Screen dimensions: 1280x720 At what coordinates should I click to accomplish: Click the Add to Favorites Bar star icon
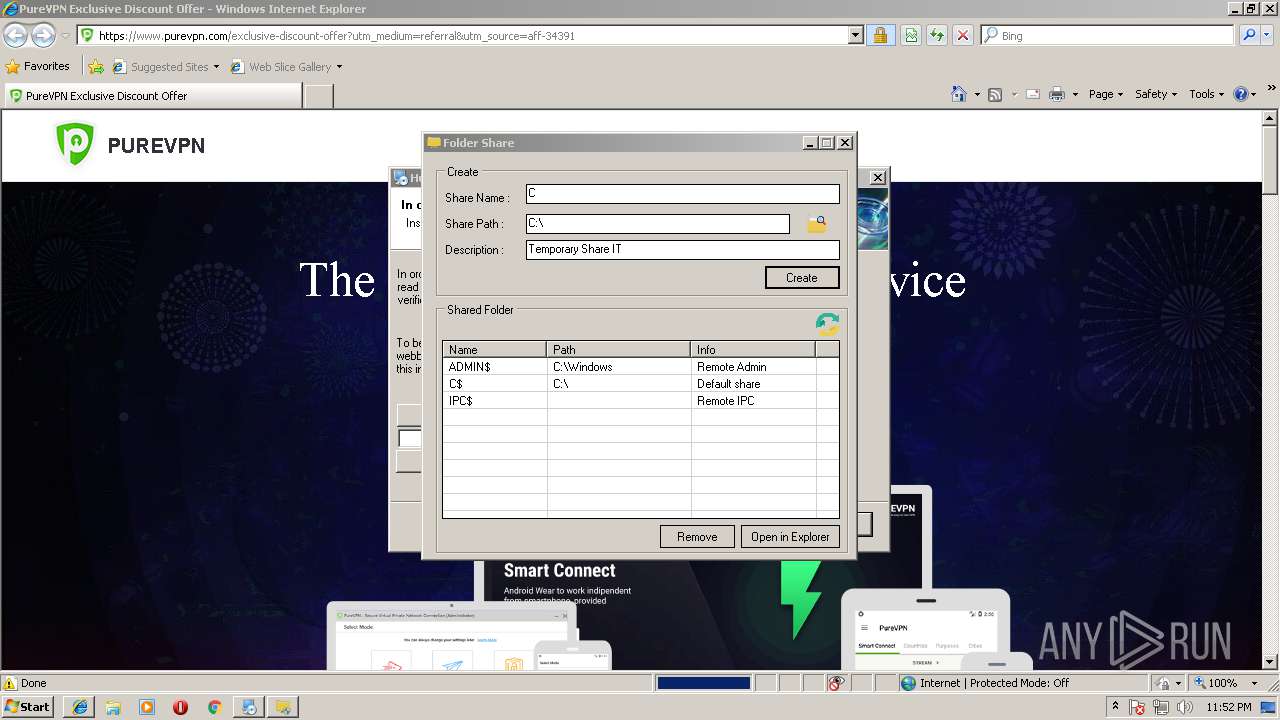(x=96, y=67)
